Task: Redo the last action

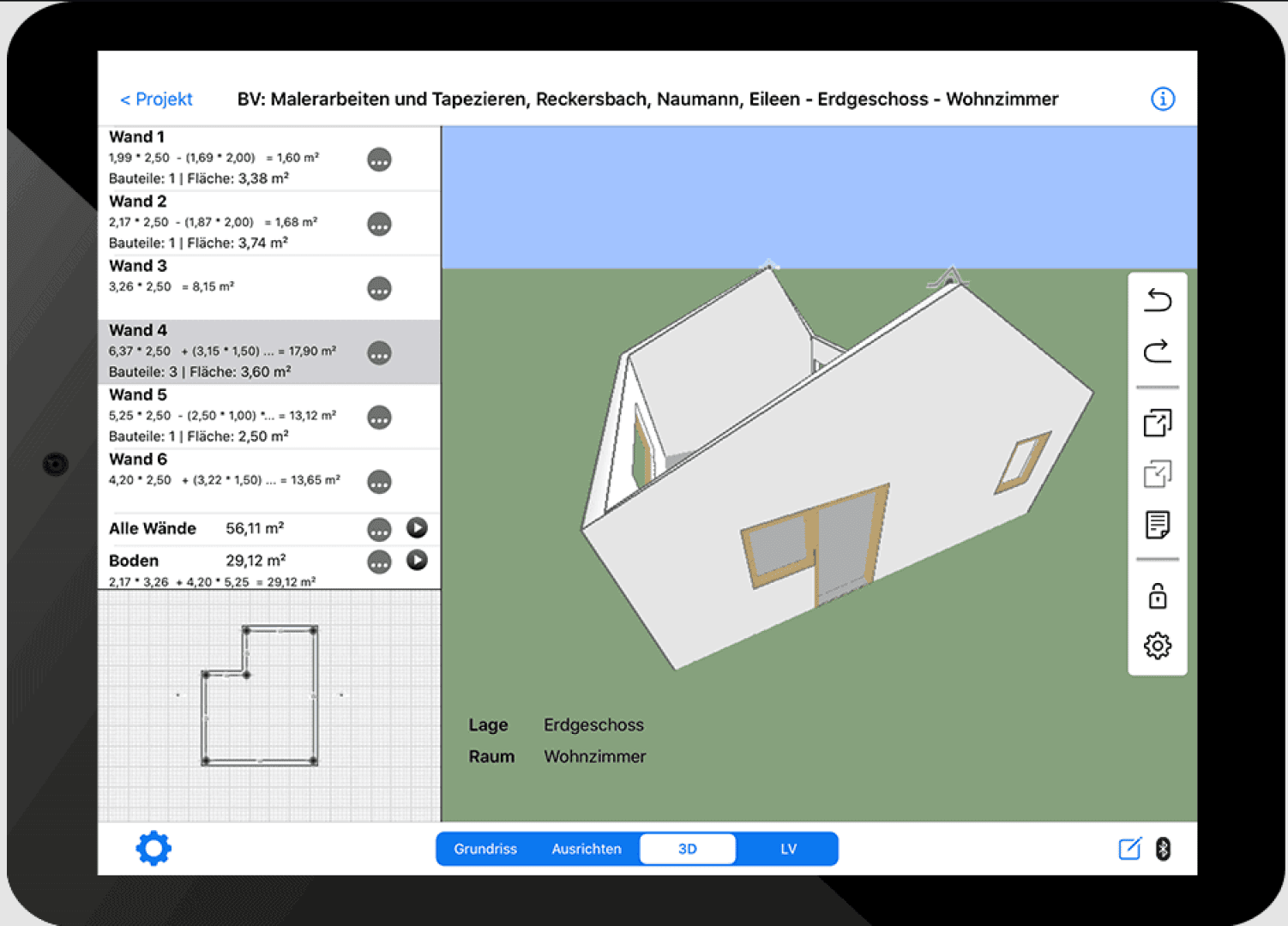Action: [1158, 352]
